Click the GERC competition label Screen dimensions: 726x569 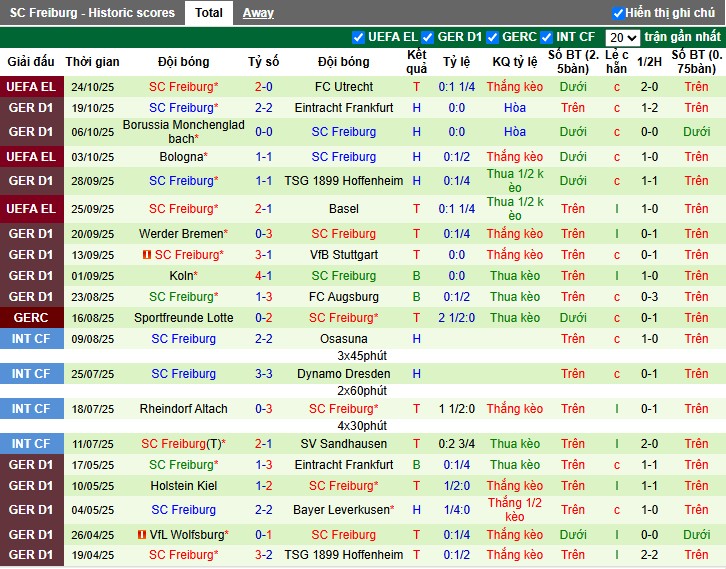click(31, 318)
